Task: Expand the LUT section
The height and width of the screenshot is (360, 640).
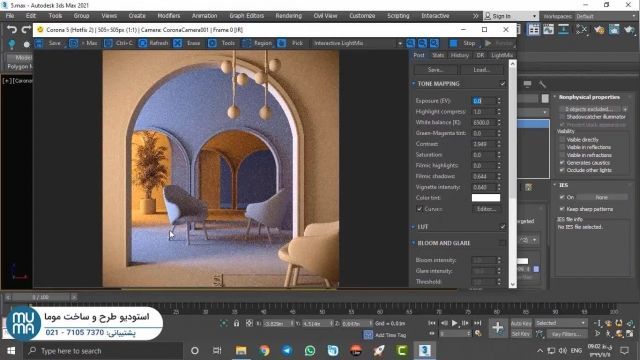Action: tap(413, 227)
